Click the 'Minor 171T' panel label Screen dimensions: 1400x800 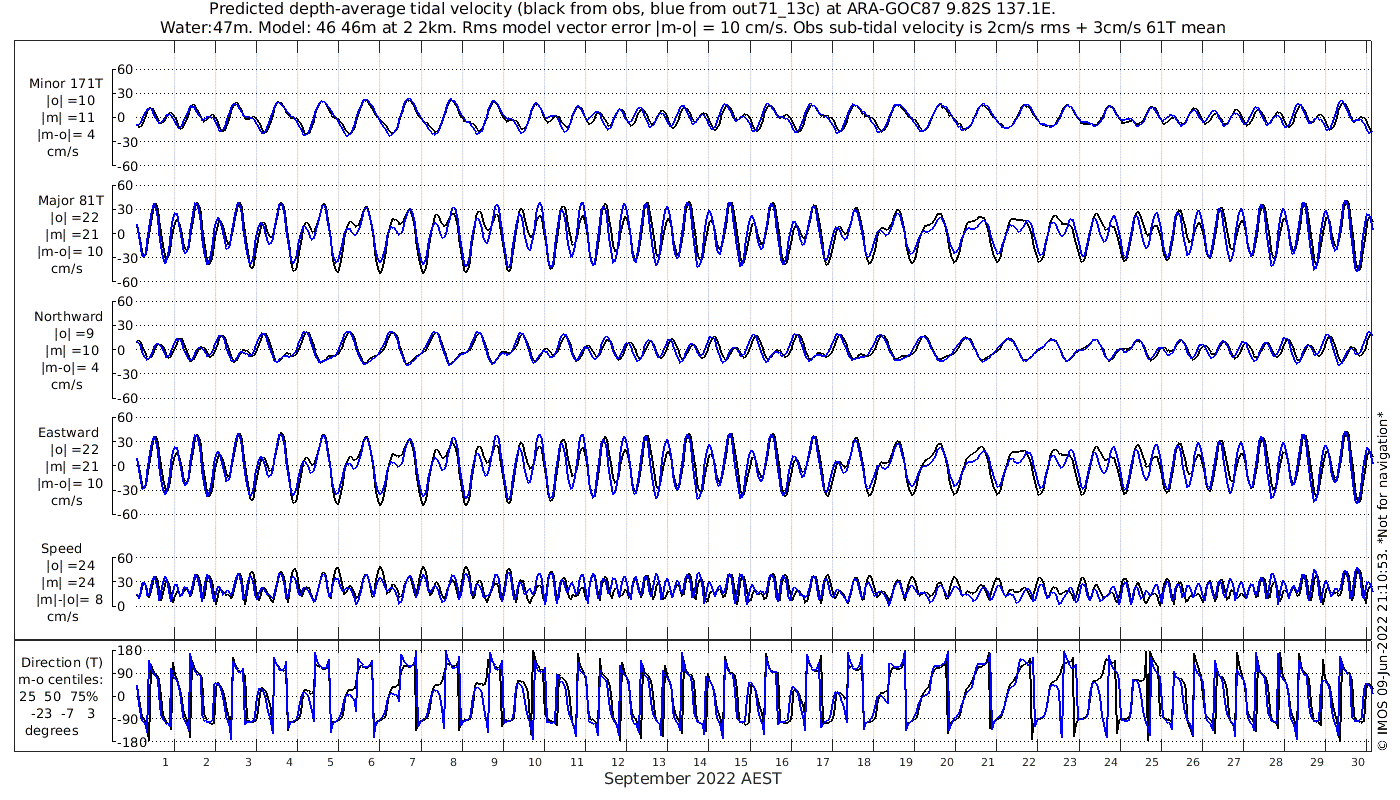point(66,84)
